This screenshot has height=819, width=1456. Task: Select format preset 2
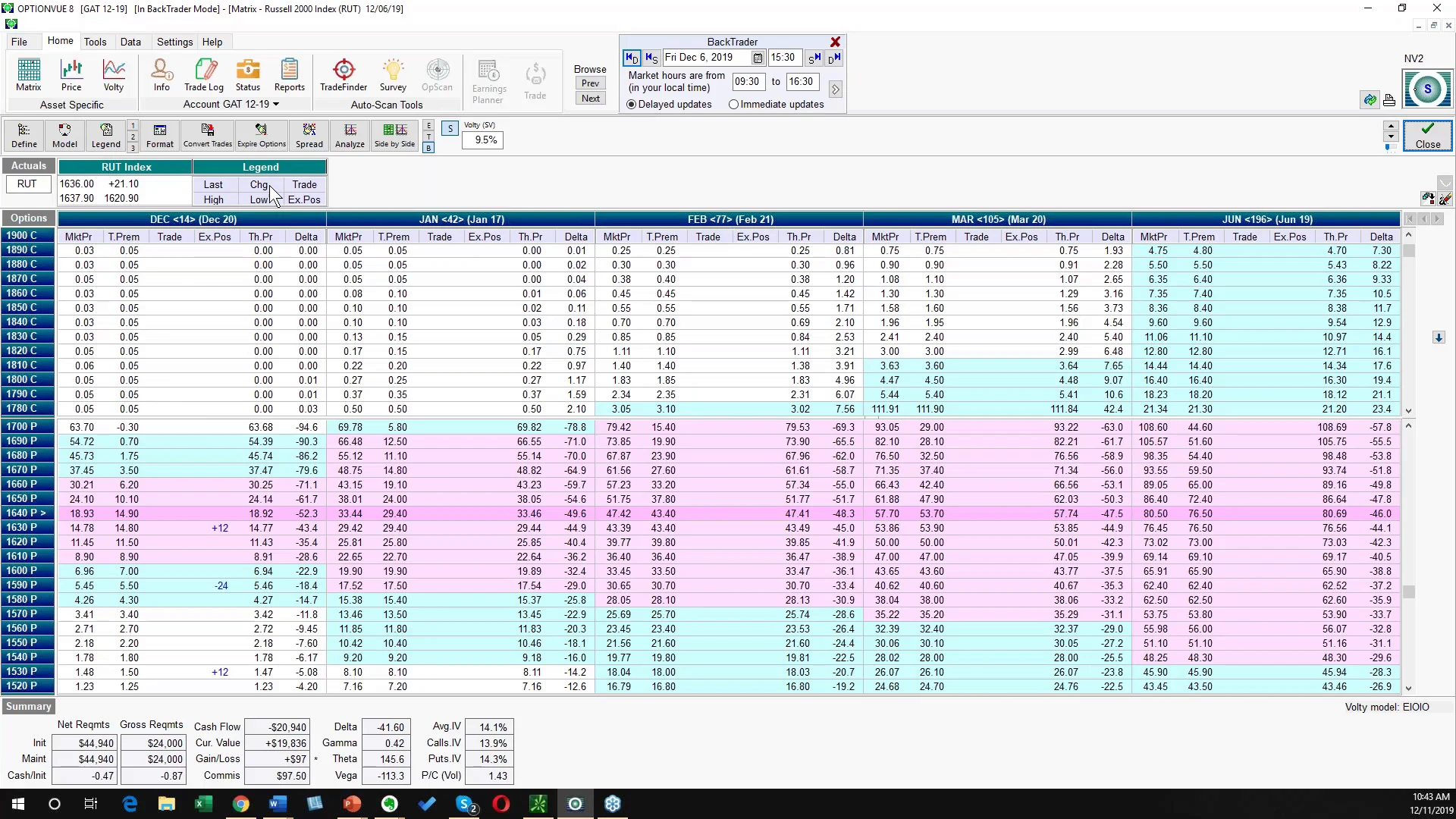[133, 137]
